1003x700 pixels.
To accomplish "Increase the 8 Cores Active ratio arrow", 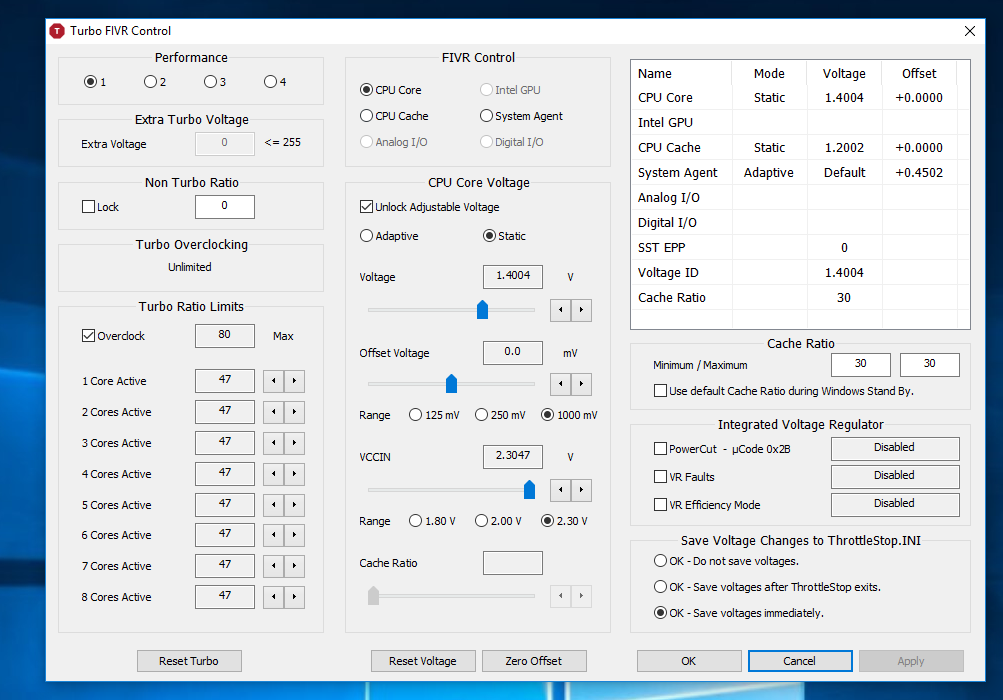I will [294, 597].
